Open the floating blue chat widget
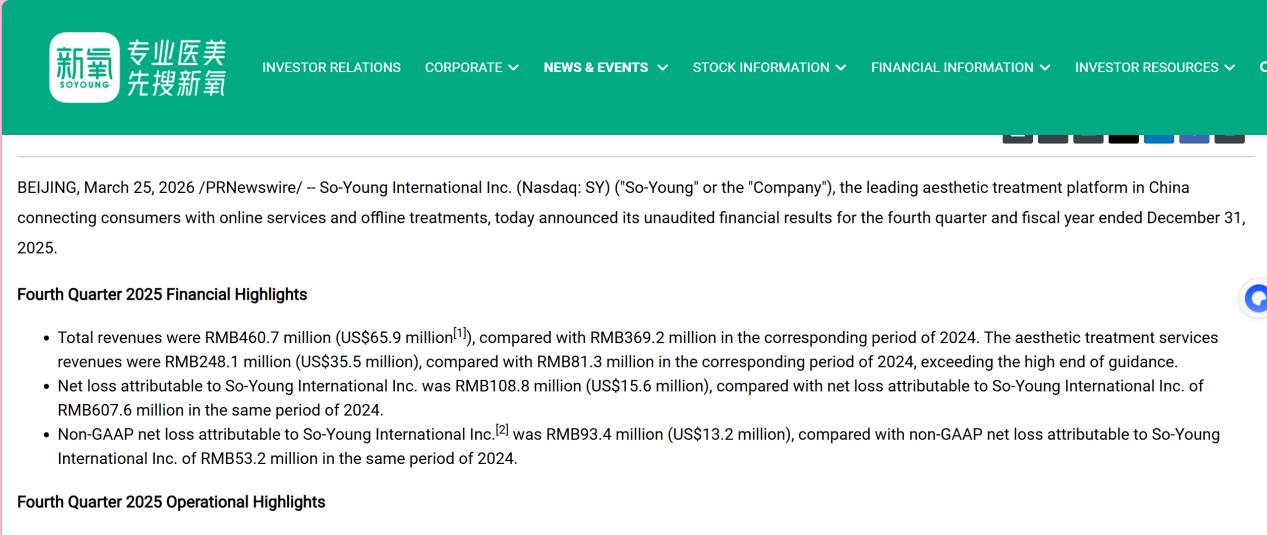1267x535 pixels. (1255, 298)
